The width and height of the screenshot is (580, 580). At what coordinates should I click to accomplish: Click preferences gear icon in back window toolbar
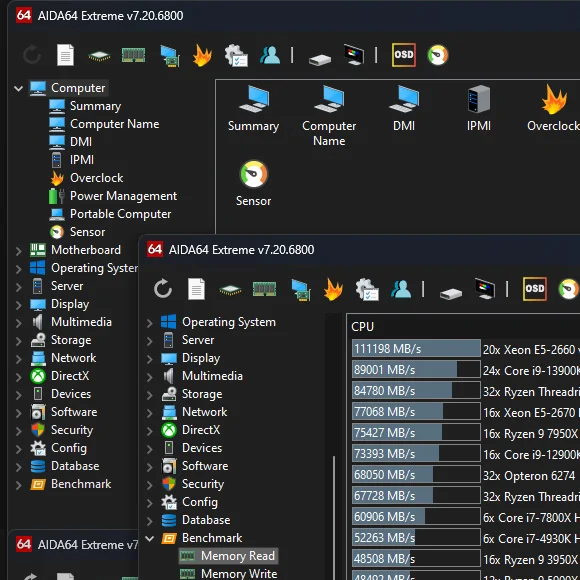pyautogui.click(x=236, y=55)
